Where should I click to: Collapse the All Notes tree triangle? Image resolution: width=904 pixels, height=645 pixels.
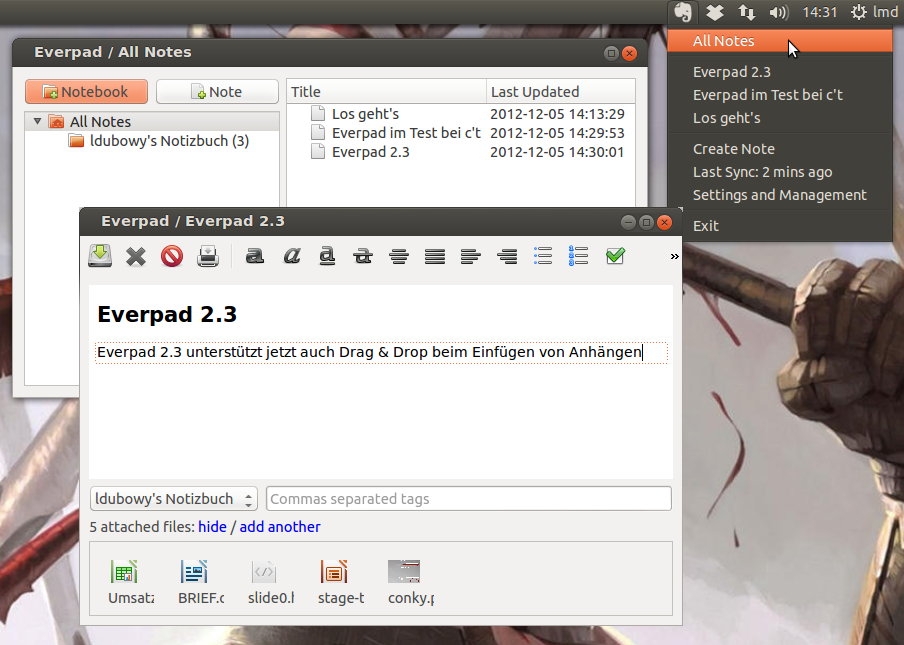click(37, 122)
